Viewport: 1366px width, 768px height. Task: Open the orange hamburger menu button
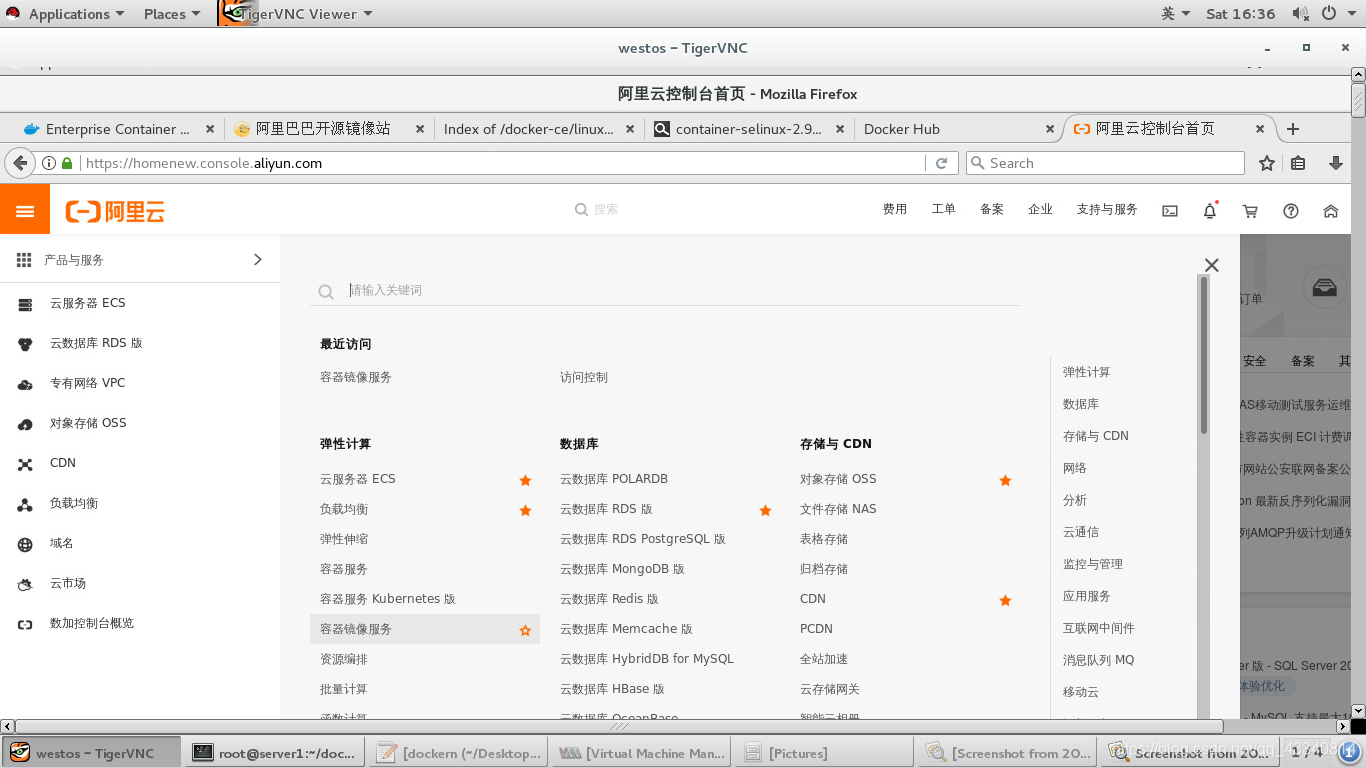tap(25, 211)
